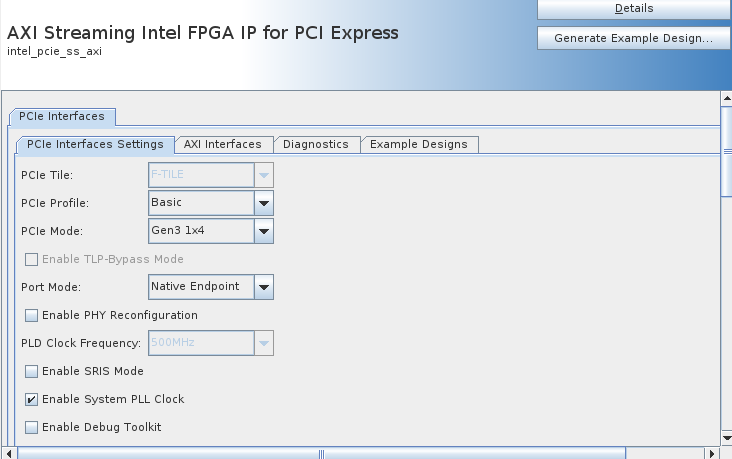Open the Diagnostics tab

tap(316, 144)
